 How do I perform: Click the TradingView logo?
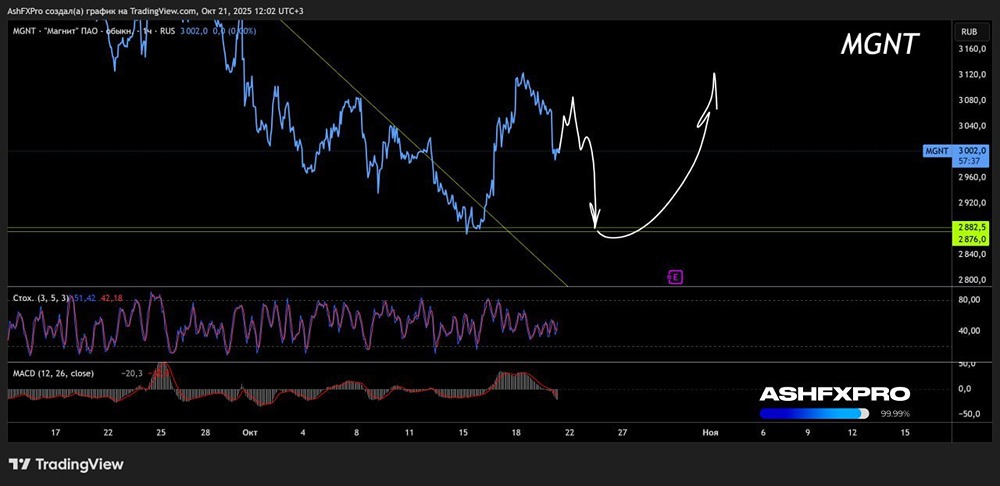click(66, 464)
